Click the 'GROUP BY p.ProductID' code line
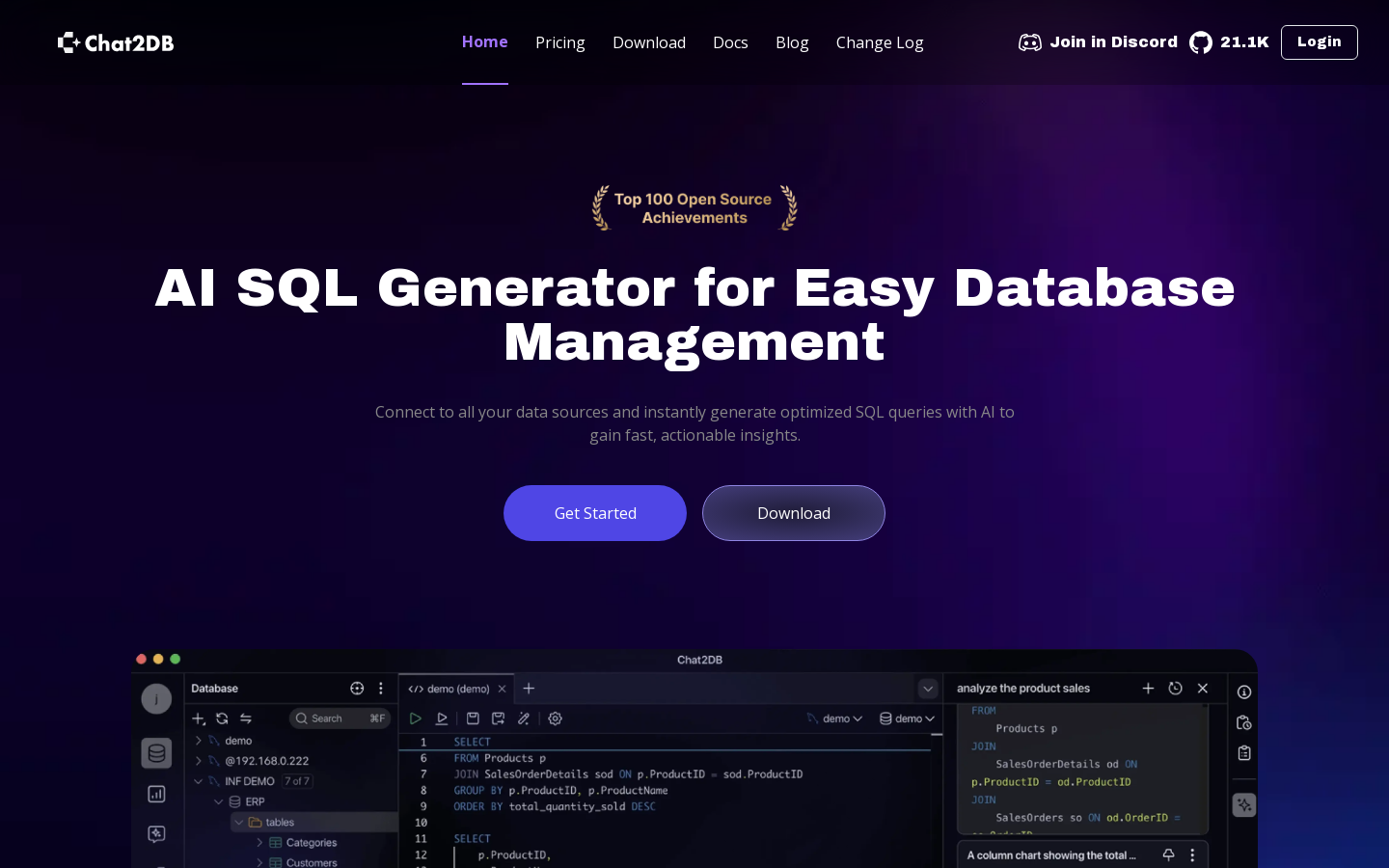The width and height of the screenshot is (1389, 868). [561, 790]
